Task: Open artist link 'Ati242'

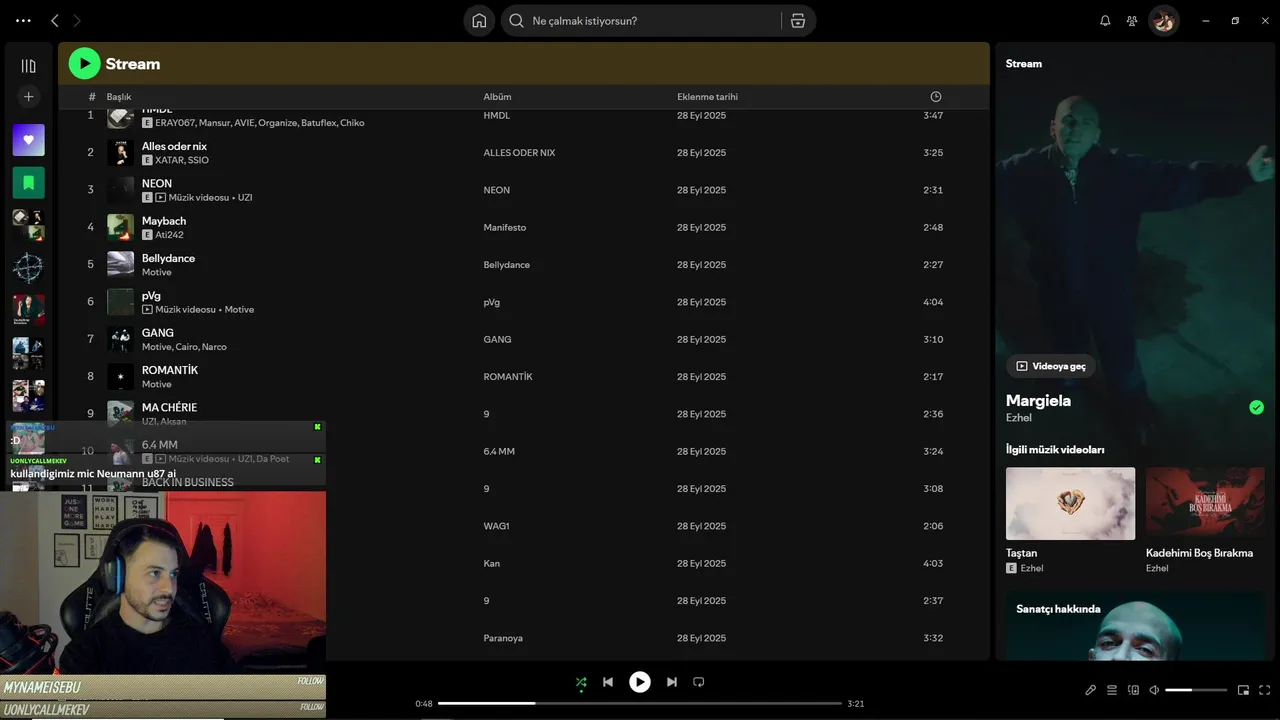Action: pyautogui.click(x=169, y=235)
